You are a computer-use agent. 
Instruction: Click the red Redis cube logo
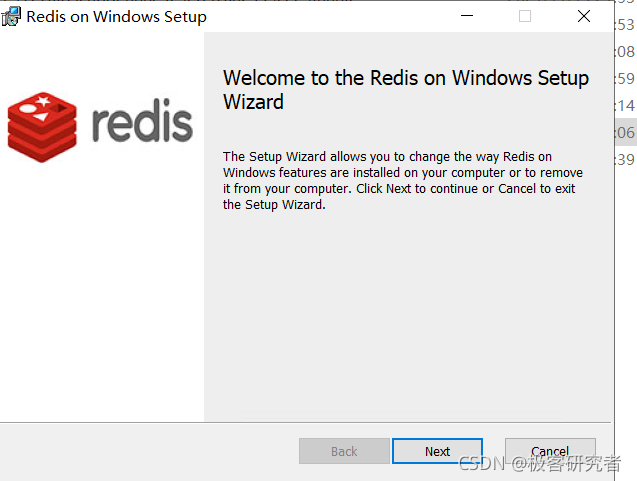42,127
